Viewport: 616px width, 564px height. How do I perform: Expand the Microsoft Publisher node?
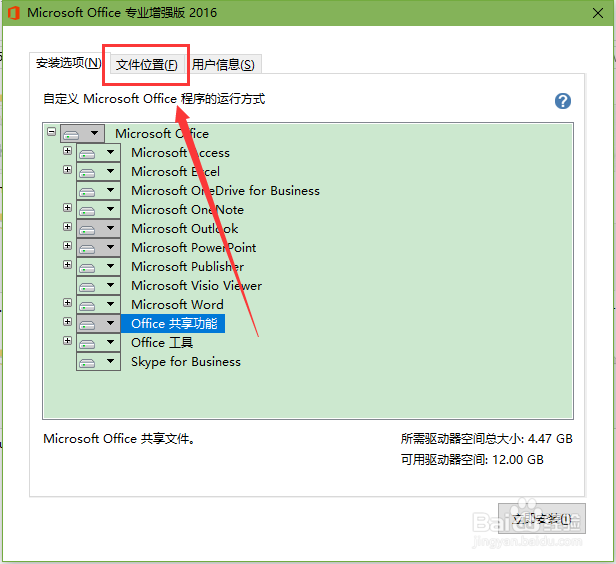pos(68,265)
